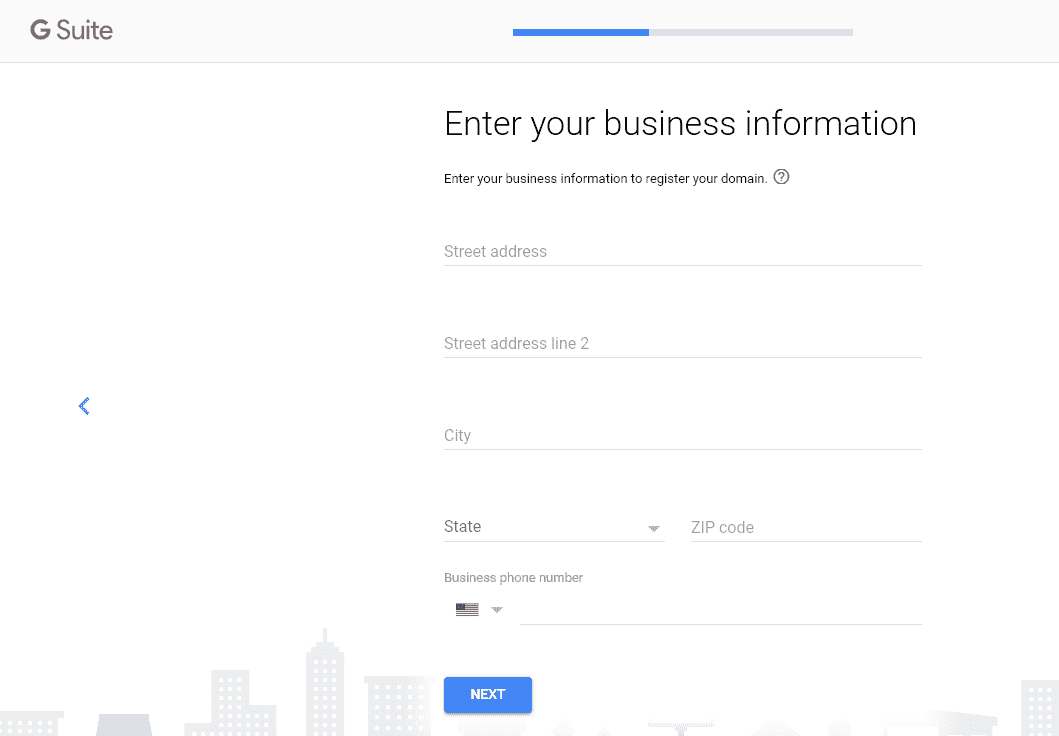Focus the Street address field
The height and width of the screenshot is (736, 1059).
click(x=682, y=252)
